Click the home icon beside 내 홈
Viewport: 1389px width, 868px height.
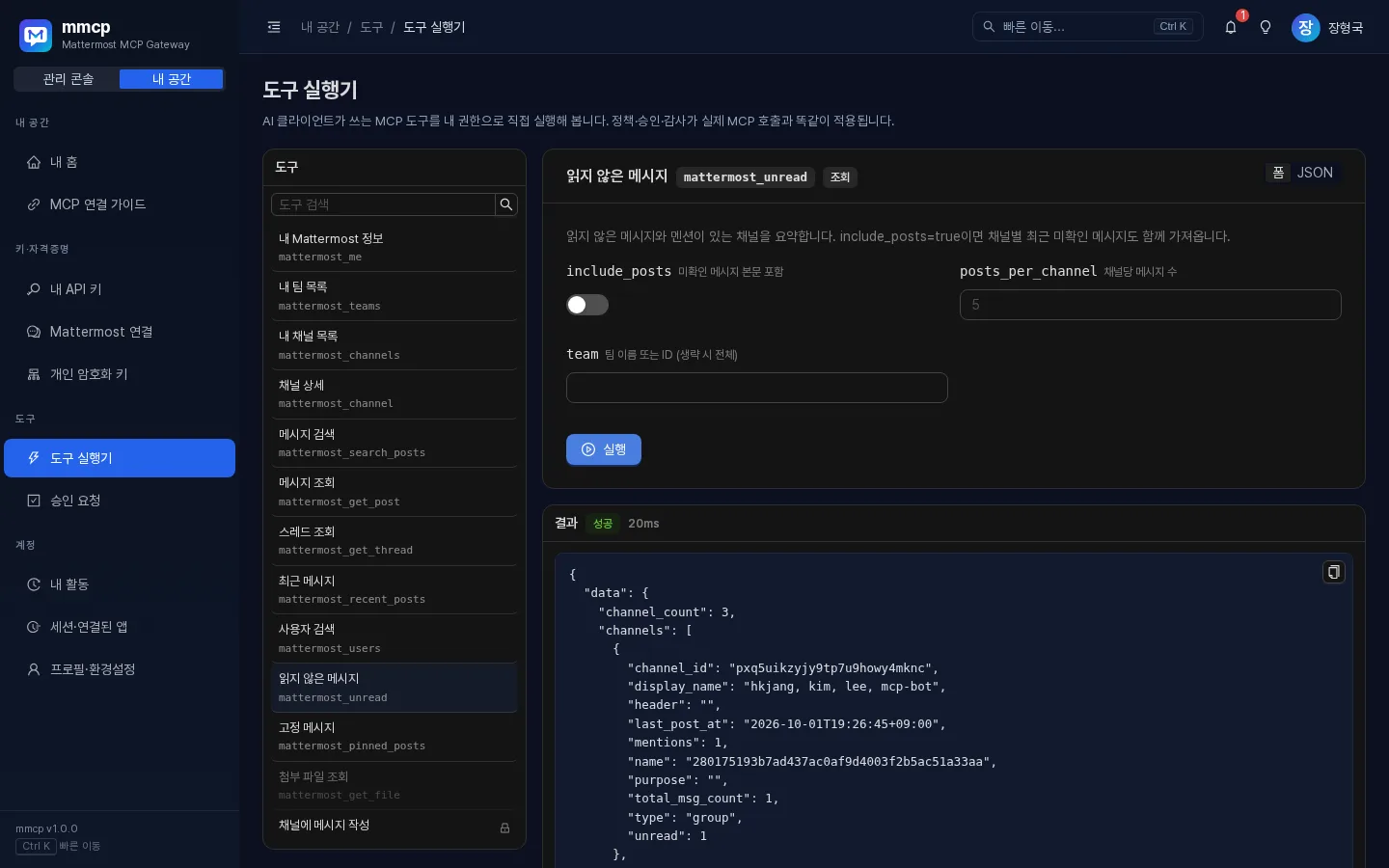pos(34,162)
